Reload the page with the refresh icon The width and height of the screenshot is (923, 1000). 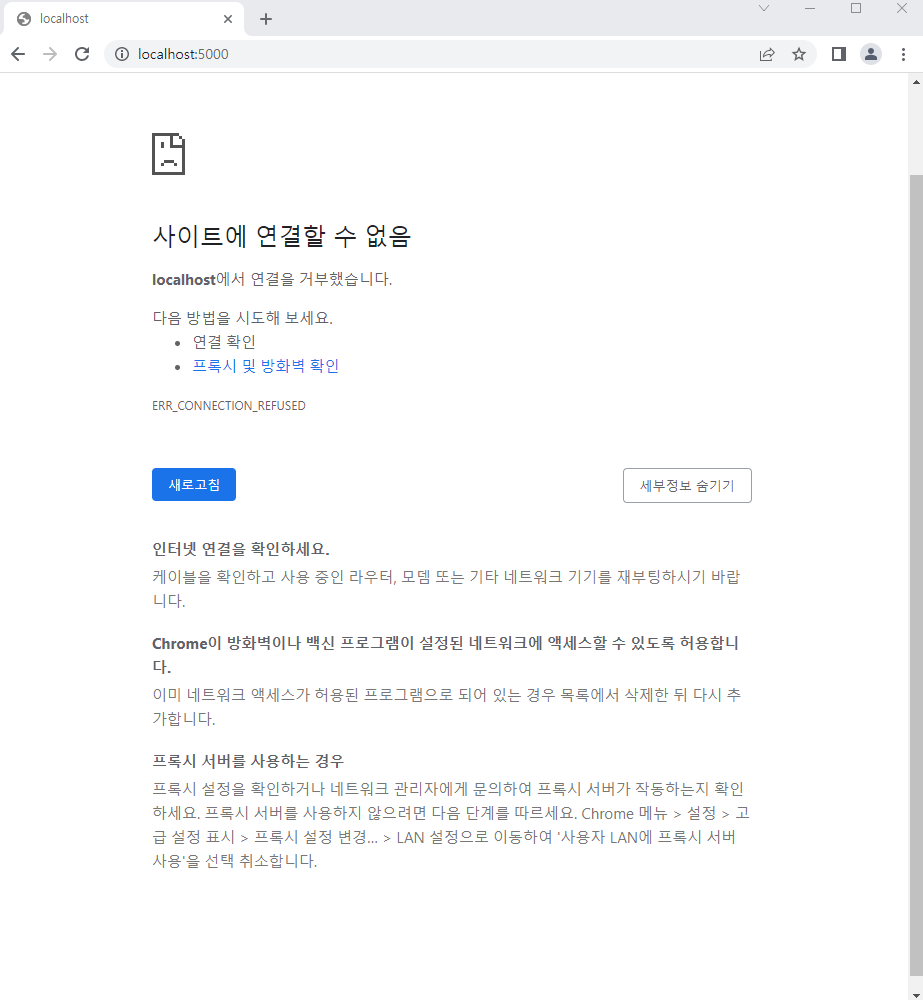pyautogui.click(x=82, y=54)
